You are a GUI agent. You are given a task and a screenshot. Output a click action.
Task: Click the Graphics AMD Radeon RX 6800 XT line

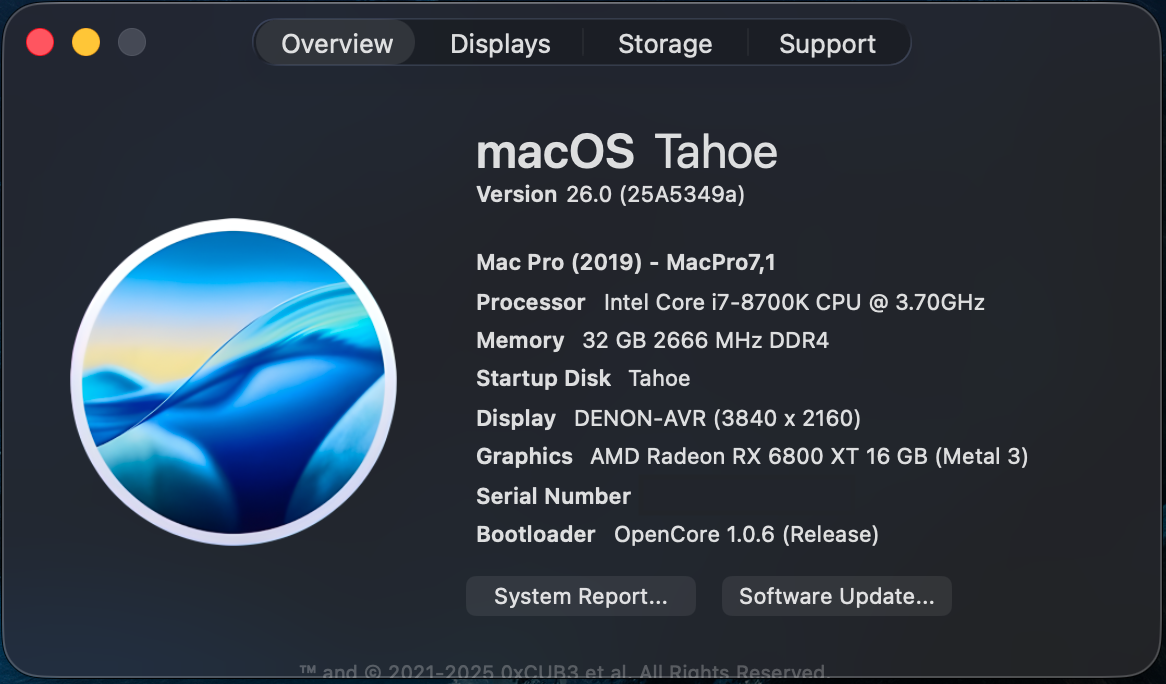752,457
